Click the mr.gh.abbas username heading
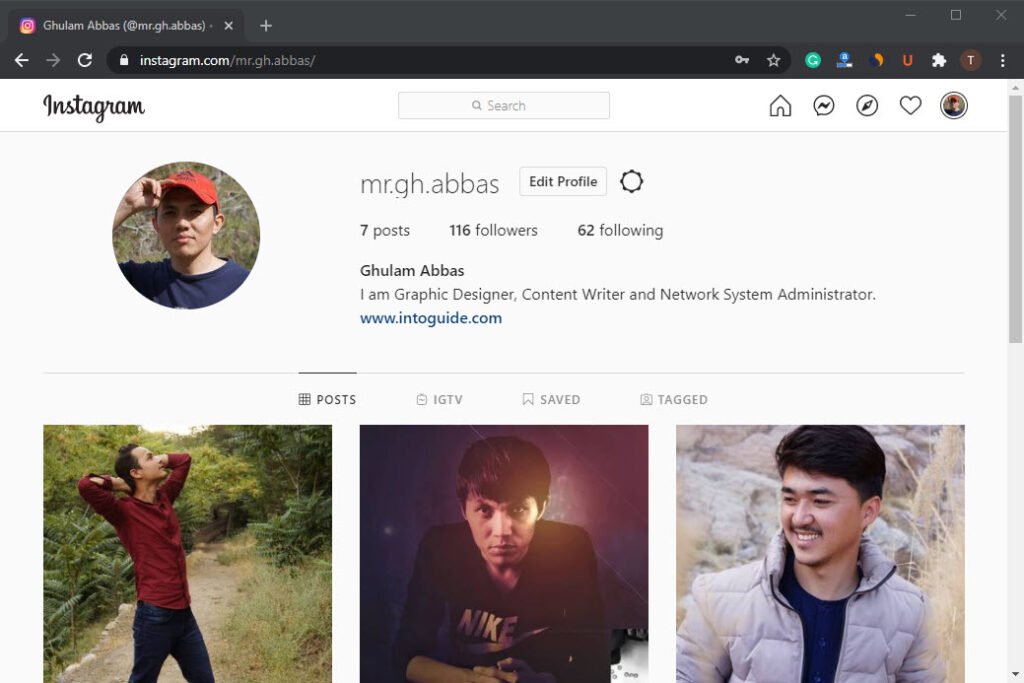This screenshot has height=683, width=1024. [x=429, y=184]
